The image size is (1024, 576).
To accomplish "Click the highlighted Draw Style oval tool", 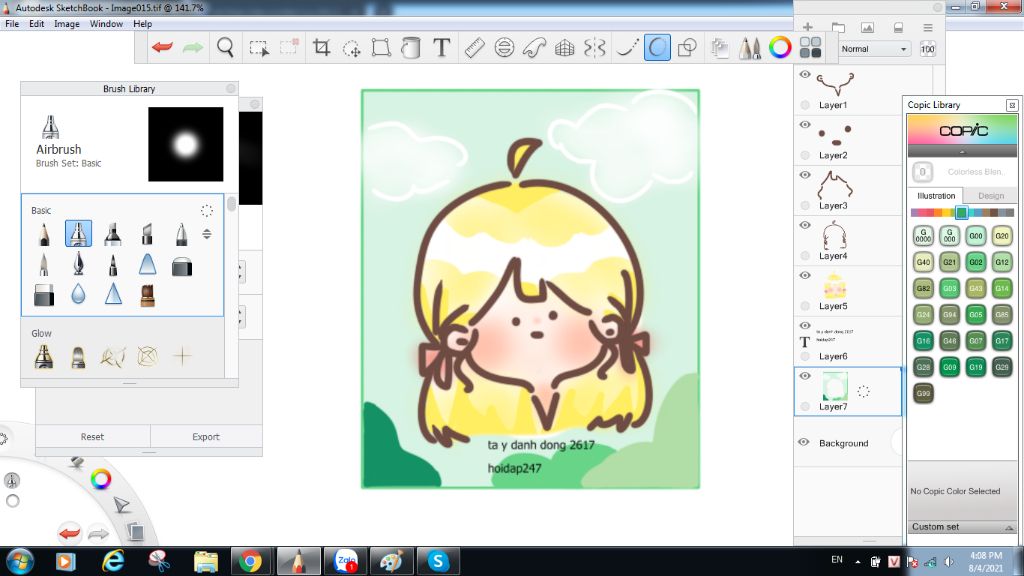I will point(657,48).
